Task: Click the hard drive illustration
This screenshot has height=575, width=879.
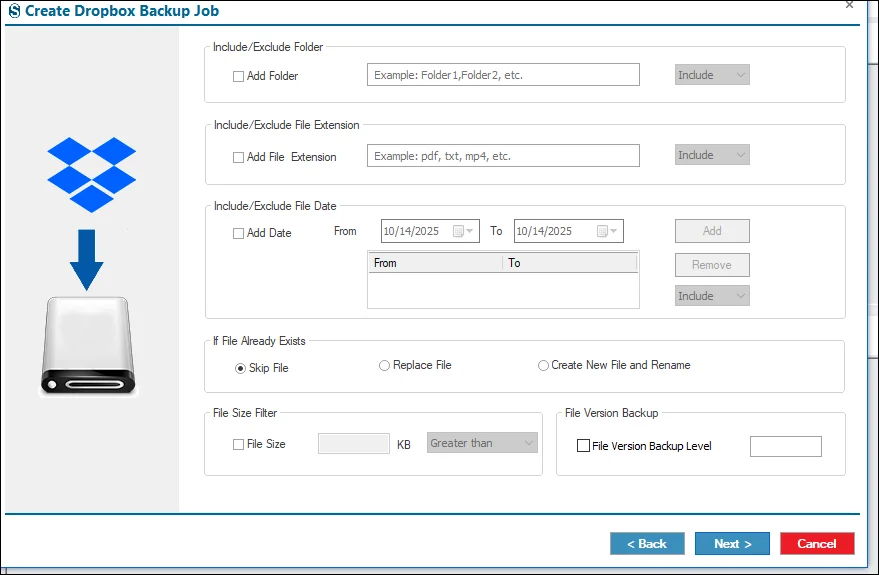Action: 88,346
